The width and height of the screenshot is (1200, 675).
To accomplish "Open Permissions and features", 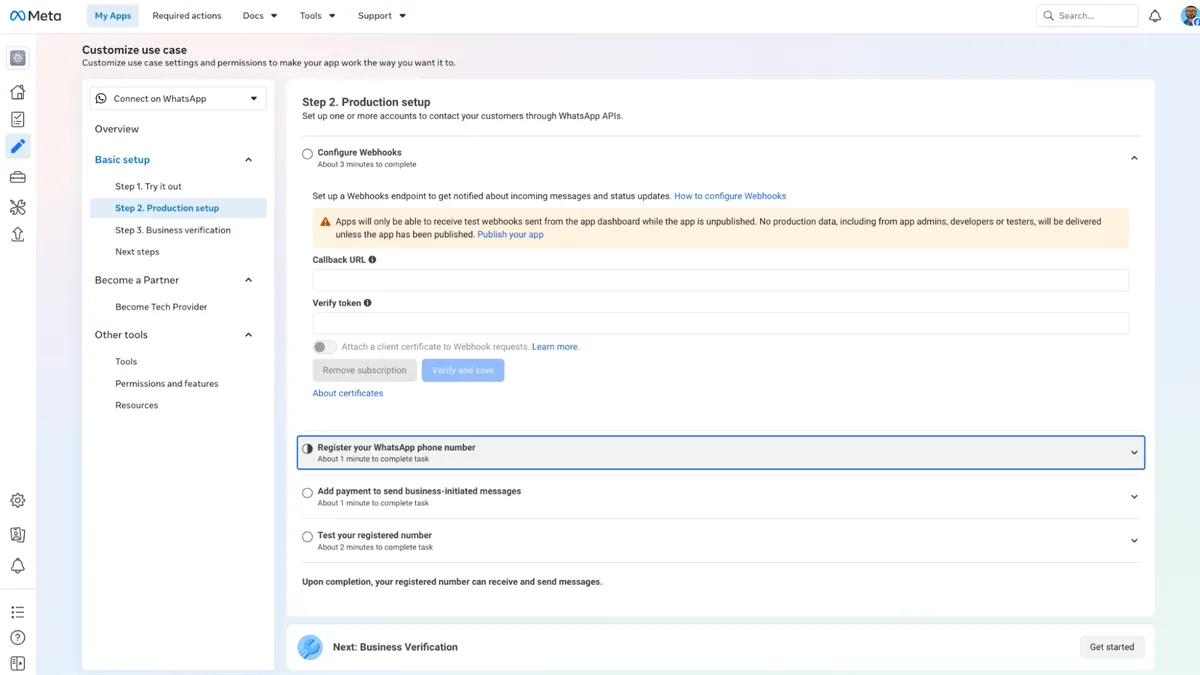I will click(x=167, y=384).
